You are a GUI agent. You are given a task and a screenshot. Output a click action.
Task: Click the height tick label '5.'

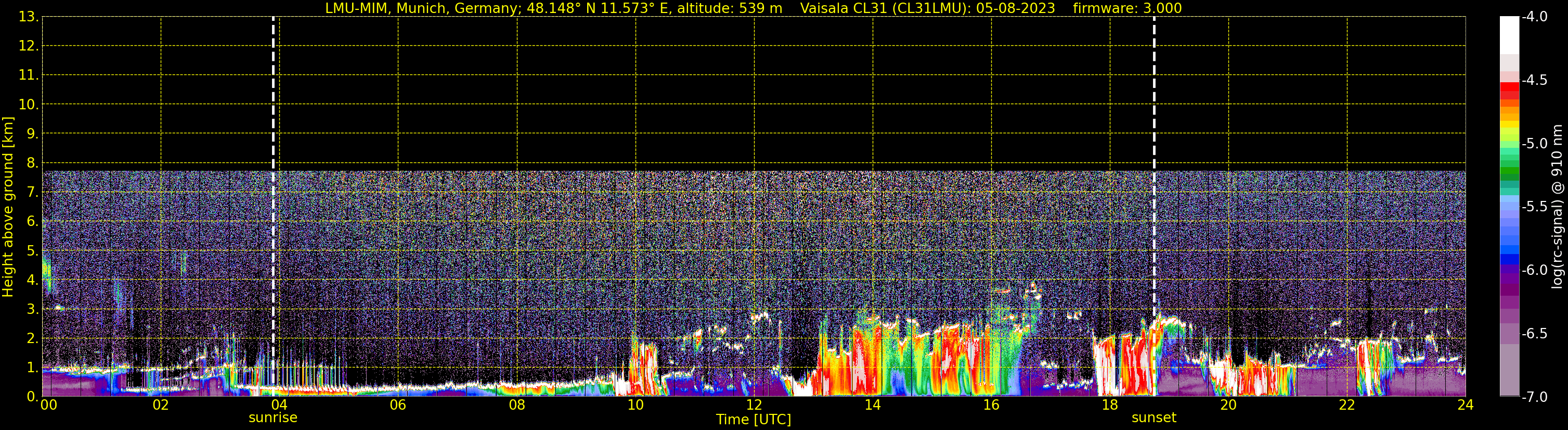click(32, 251)
